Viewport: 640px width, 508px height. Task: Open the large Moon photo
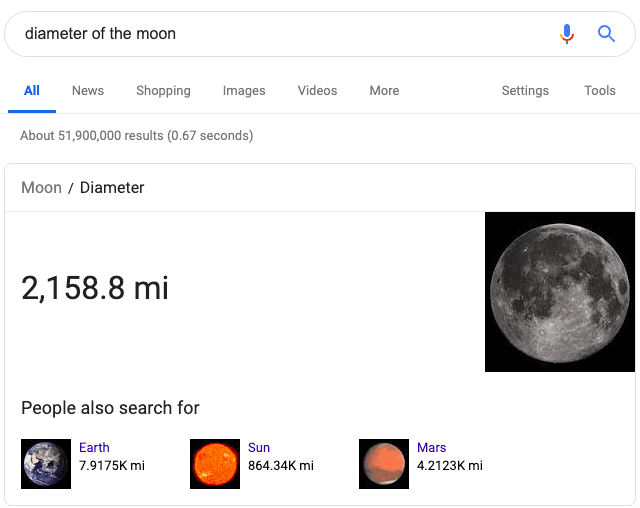pos(559,291)
